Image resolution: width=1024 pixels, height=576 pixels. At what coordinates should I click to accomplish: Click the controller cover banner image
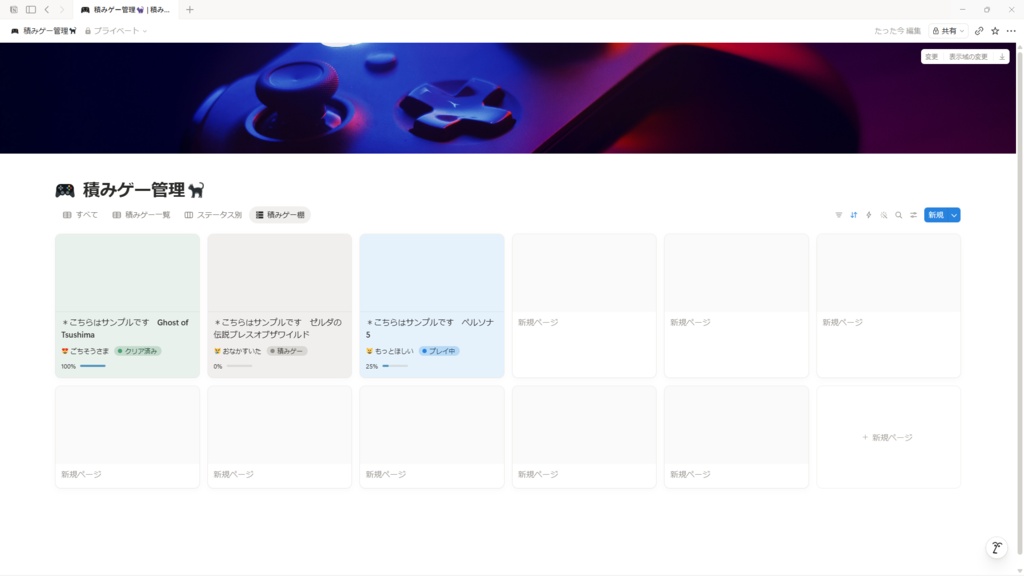tap(508, 98)
